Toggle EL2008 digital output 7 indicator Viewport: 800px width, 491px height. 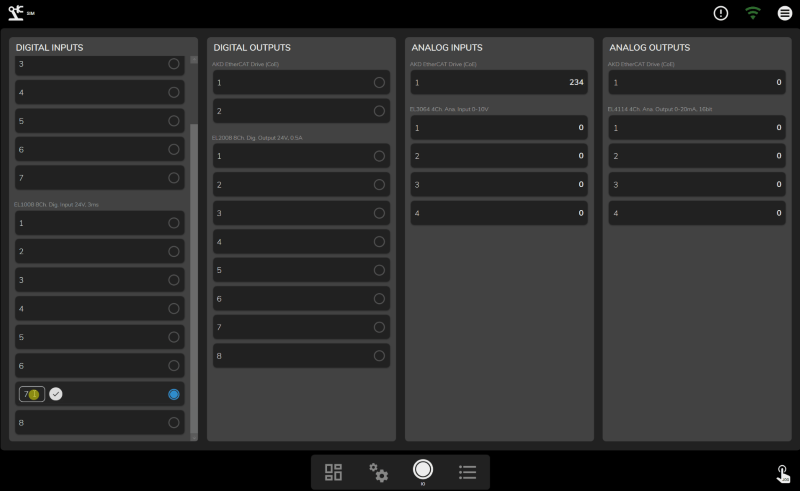[x=379, y=327]
